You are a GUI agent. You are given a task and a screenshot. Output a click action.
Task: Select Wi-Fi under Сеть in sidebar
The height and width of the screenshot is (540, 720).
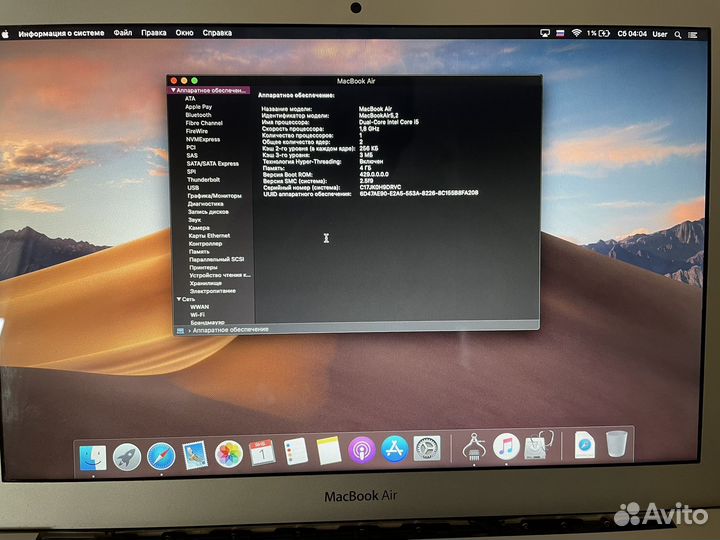(x=197, y=315)
